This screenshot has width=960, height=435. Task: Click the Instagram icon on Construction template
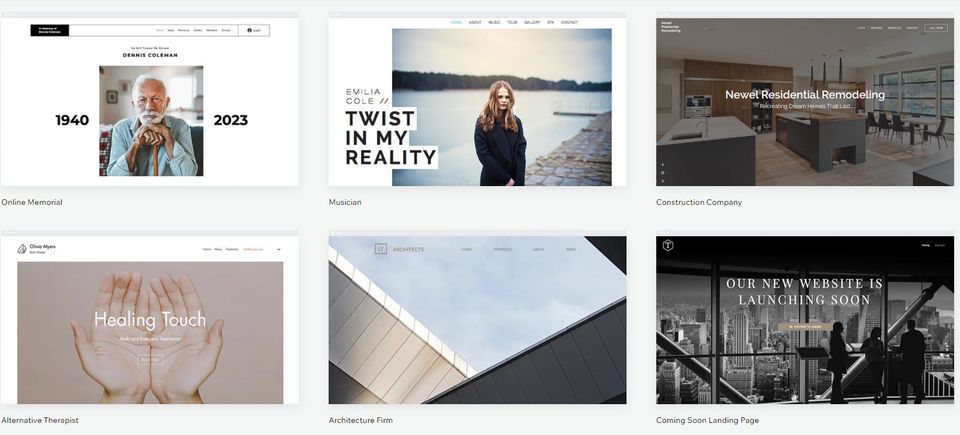(661, 174)
